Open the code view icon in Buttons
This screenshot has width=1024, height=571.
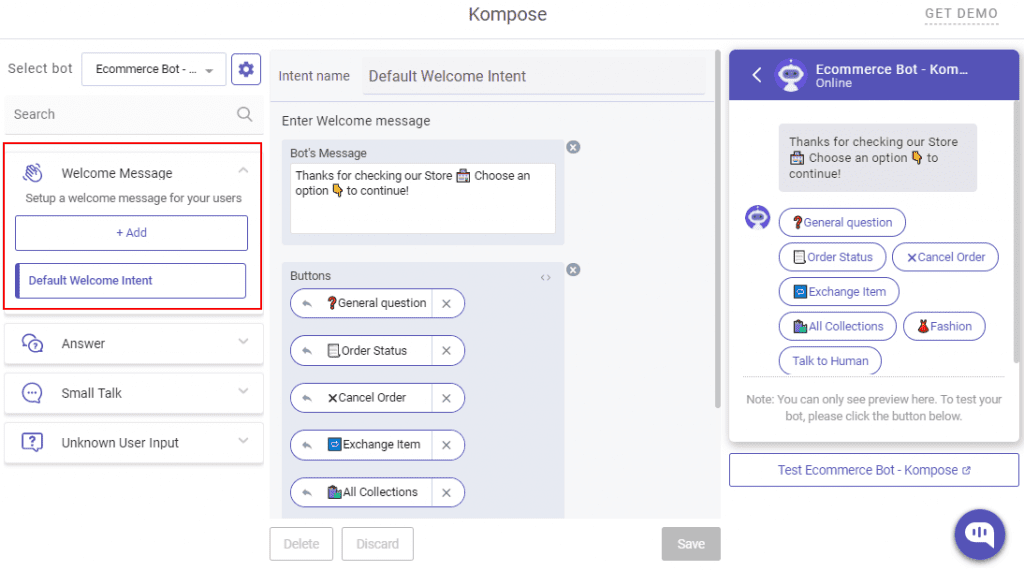(x=545, y=277)
